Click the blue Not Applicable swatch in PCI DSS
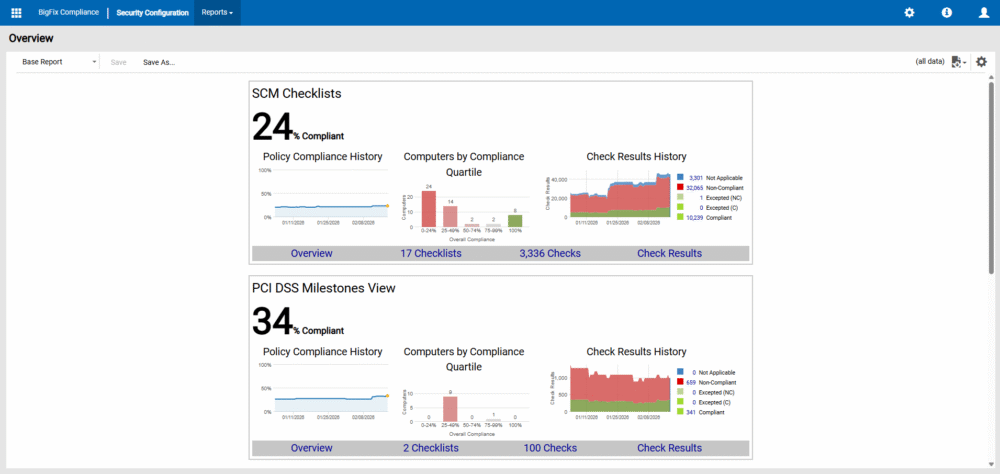 pos(680,372)
